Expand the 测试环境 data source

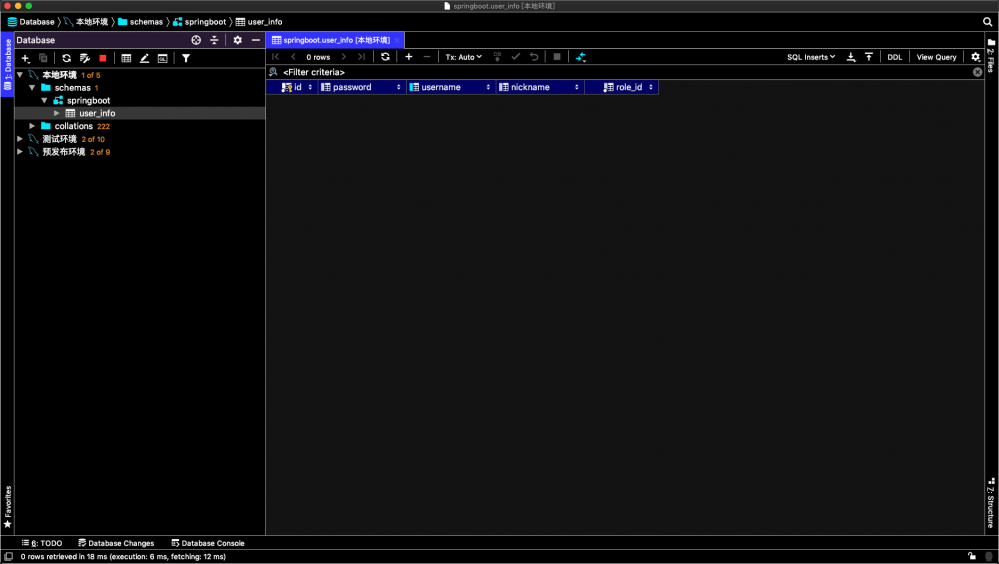(x=20, y=138)
